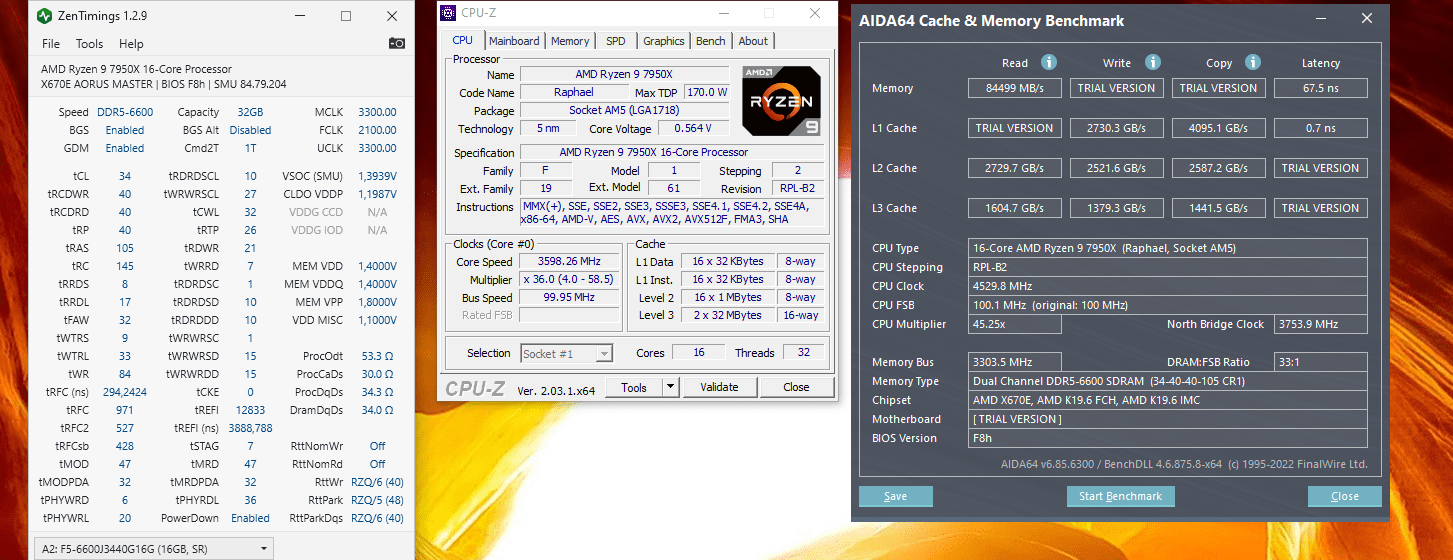Click the Package Socket AM5 (LGA1718) field

tap(623, 110)
